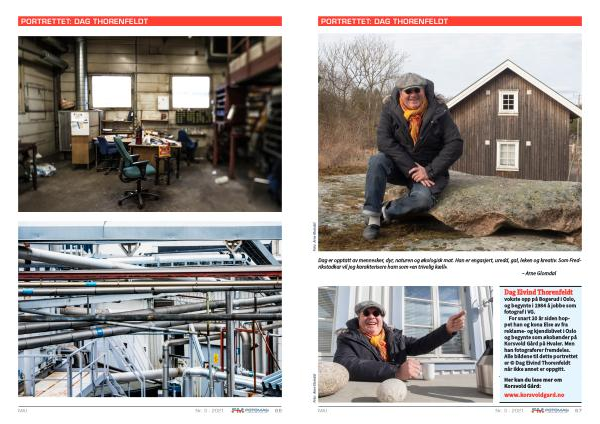The width and height of the screenshot is (600, 424).
Task: Open the workshop interior photo
Action: click(150, 124)
